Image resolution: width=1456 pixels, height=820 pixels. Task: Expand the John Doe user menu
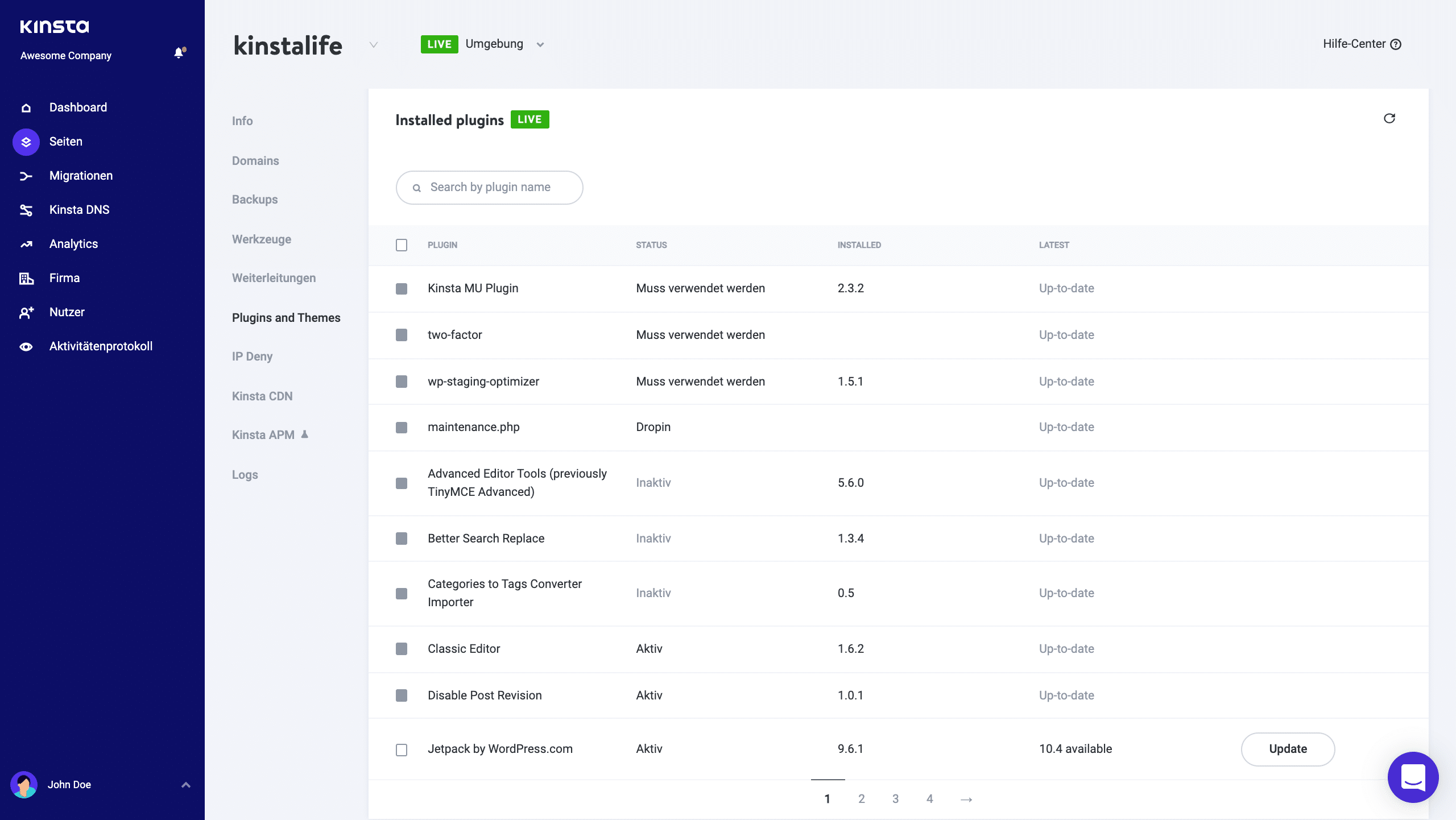185,785
